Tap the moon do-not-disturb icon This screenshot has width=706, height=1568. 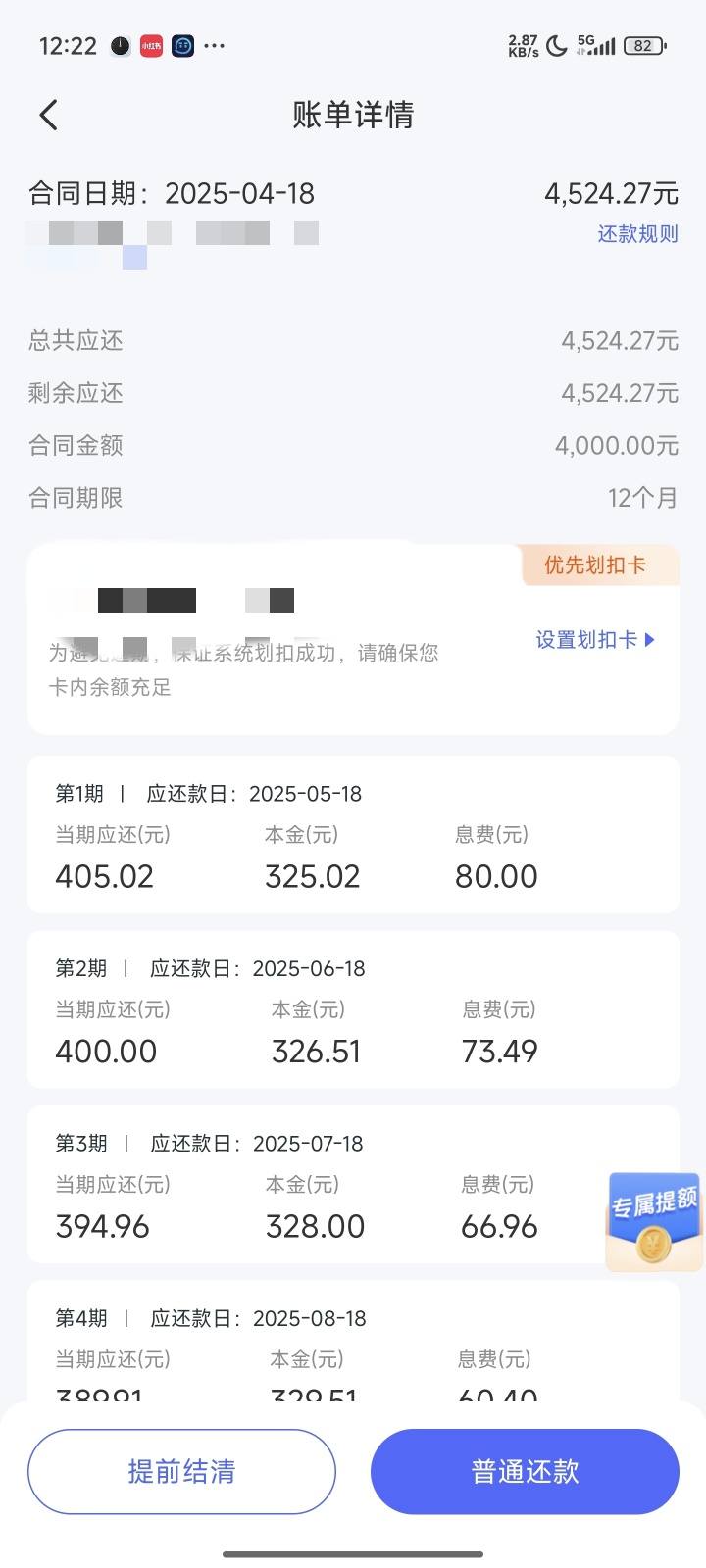click(x=557, y=45)
